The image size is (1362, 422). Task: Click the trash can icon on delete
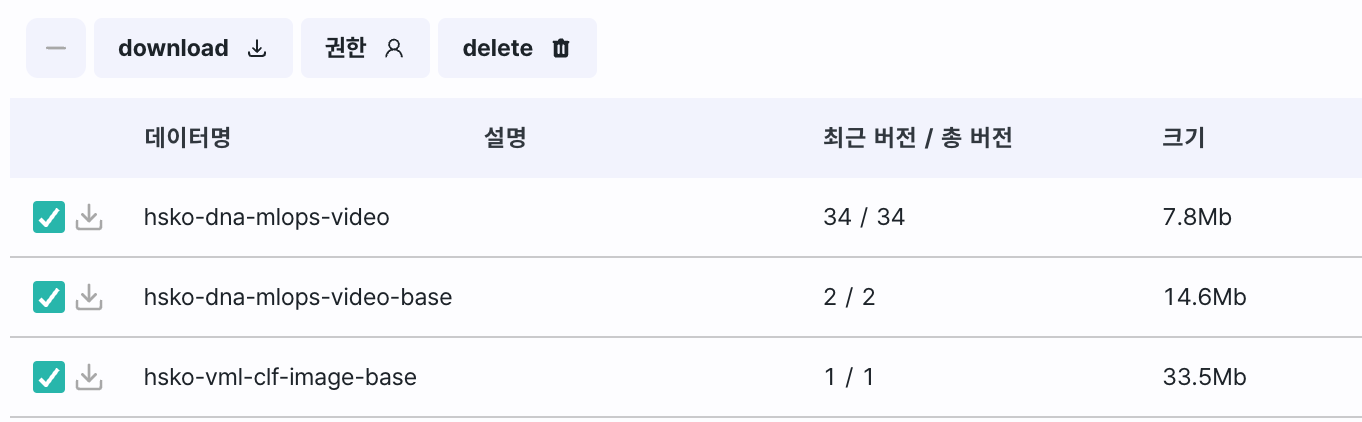click(x=561, y=48)
